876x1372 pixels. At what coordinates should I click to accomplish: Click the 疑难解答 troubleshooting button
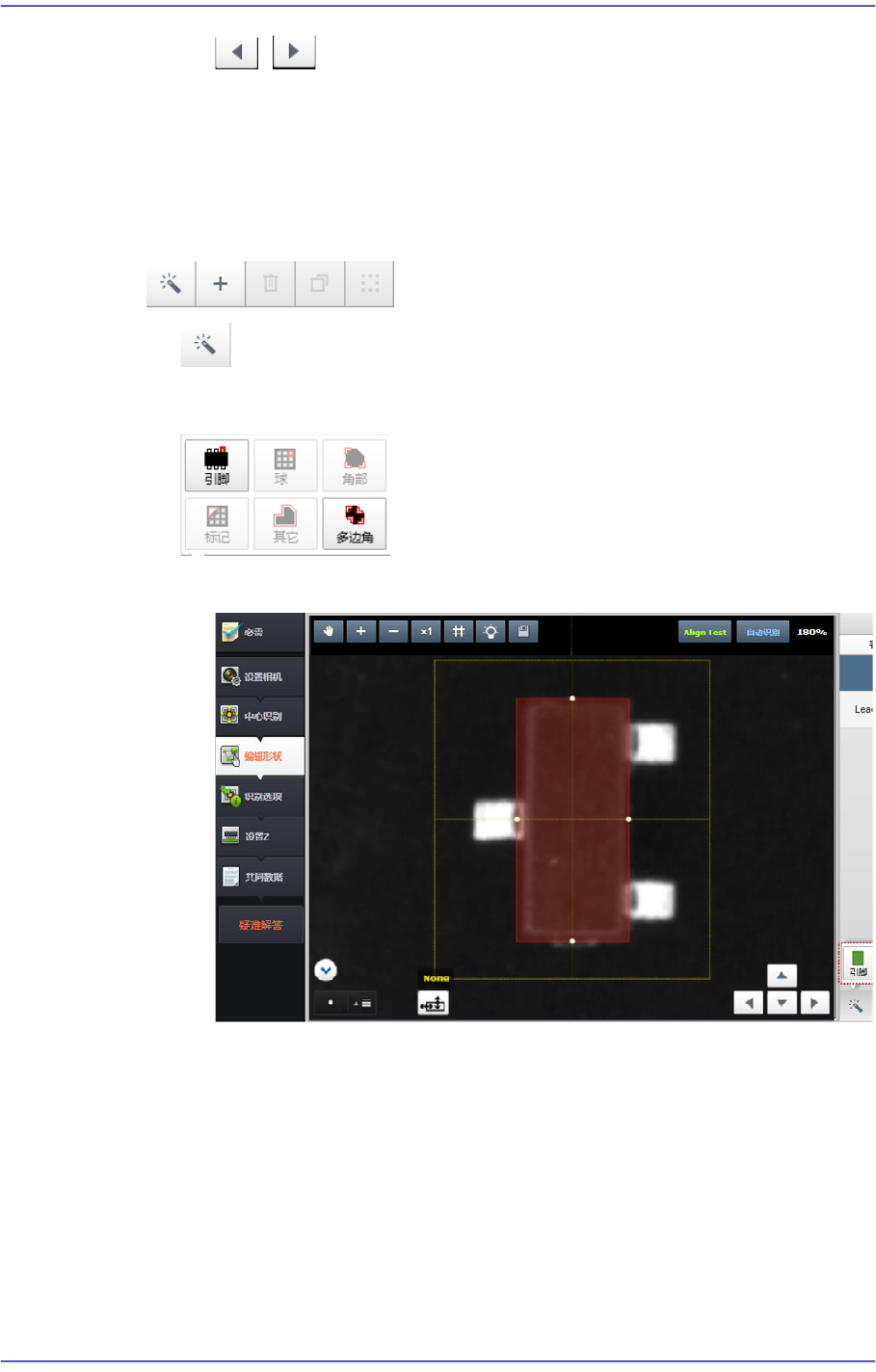(261, 925)
